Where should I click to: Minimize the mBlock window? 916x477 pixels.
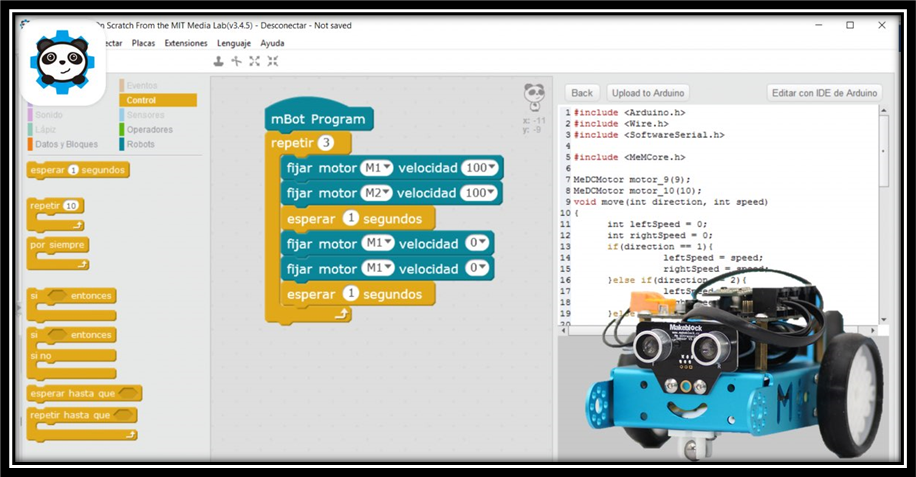click(x=818, y=25)
